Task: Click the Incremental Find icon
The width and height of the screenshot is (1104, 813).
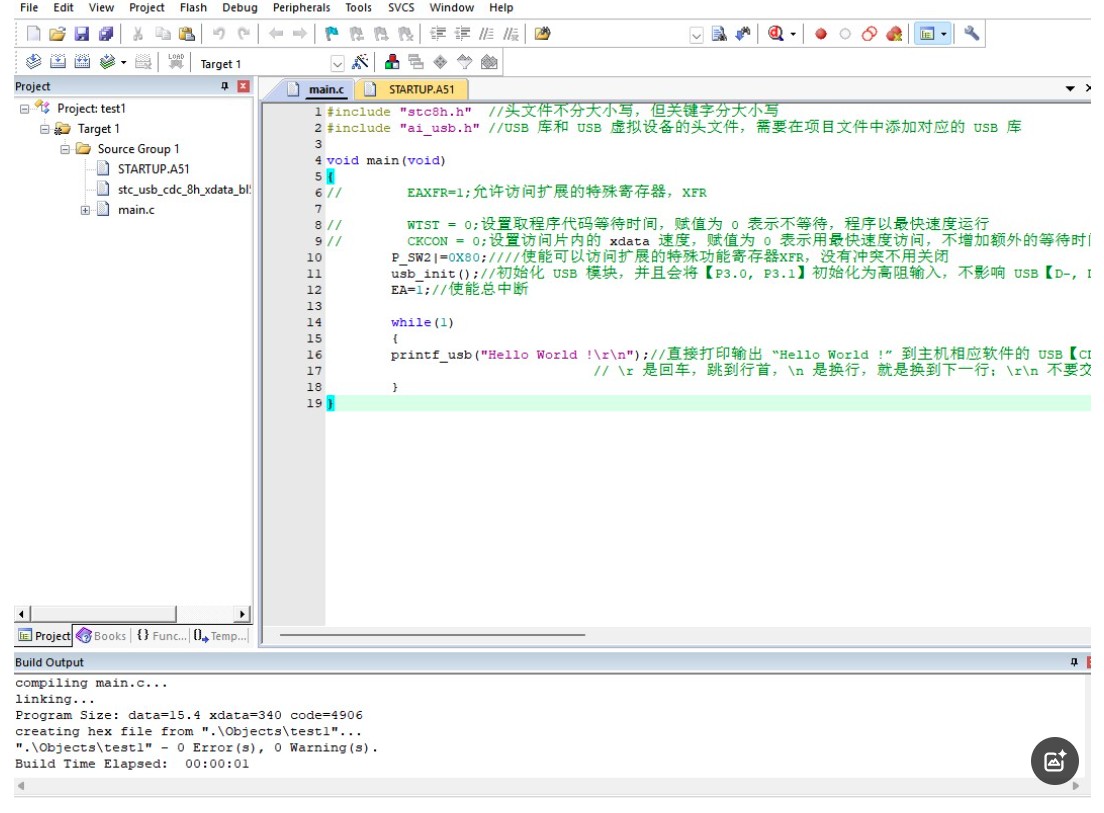Action: [x=743, y=33]
